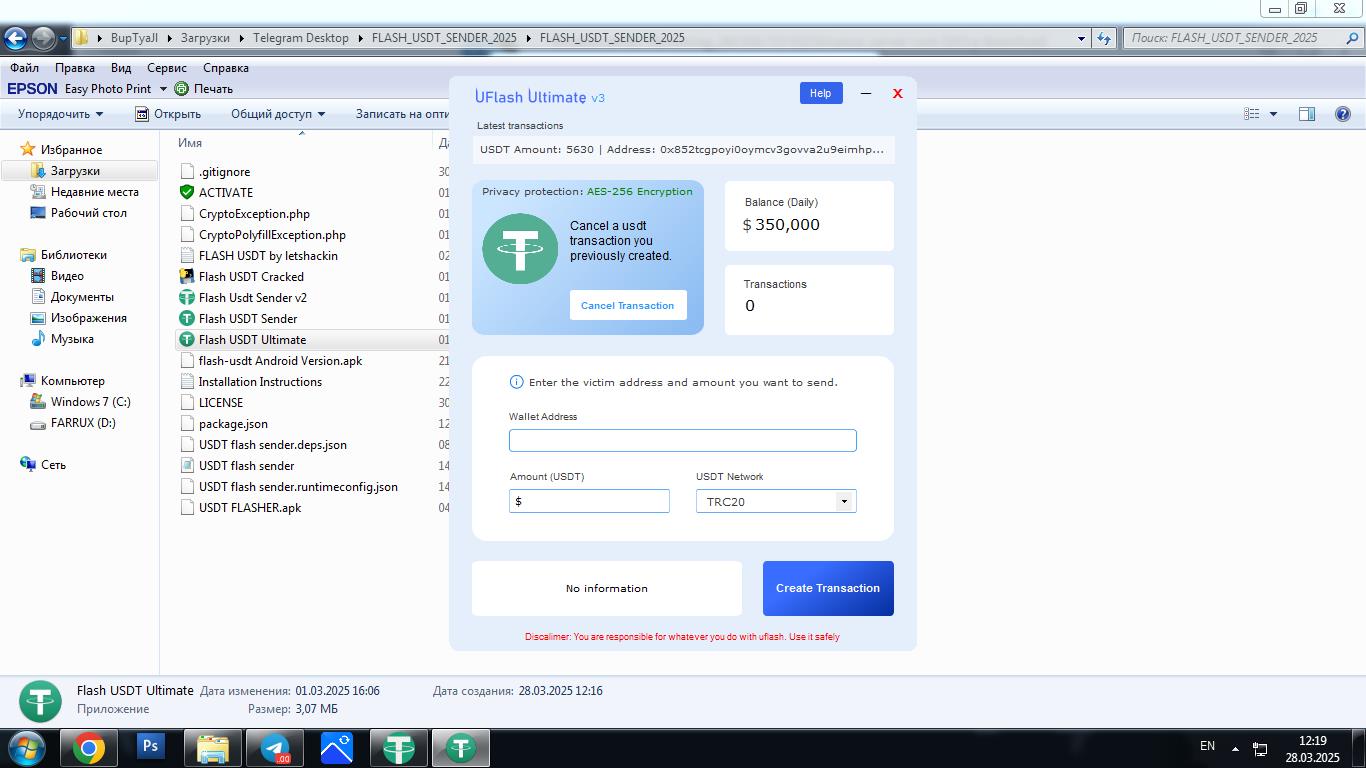Select the Flash USDT Cracked application

click(251, 276)
